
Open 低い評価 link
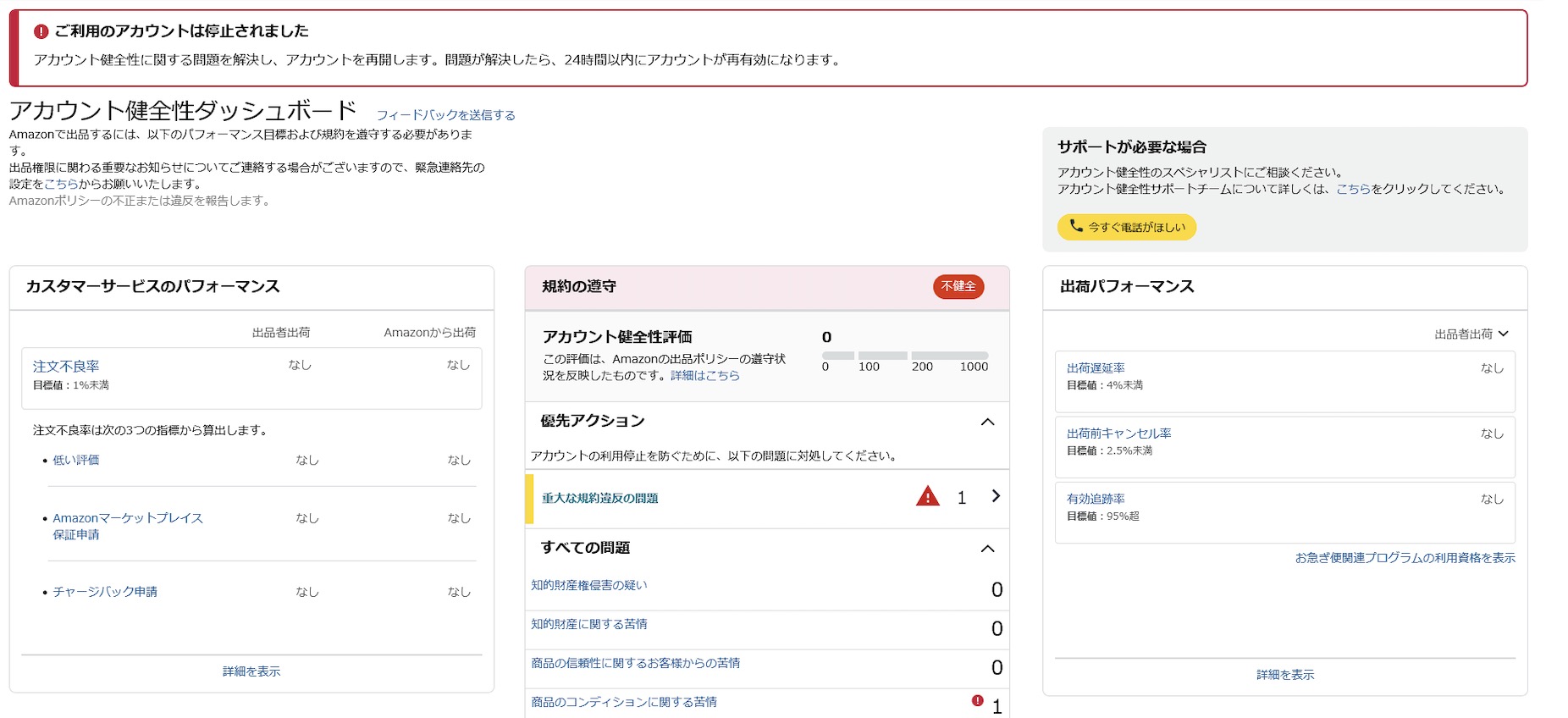click(x=76, y=460)
